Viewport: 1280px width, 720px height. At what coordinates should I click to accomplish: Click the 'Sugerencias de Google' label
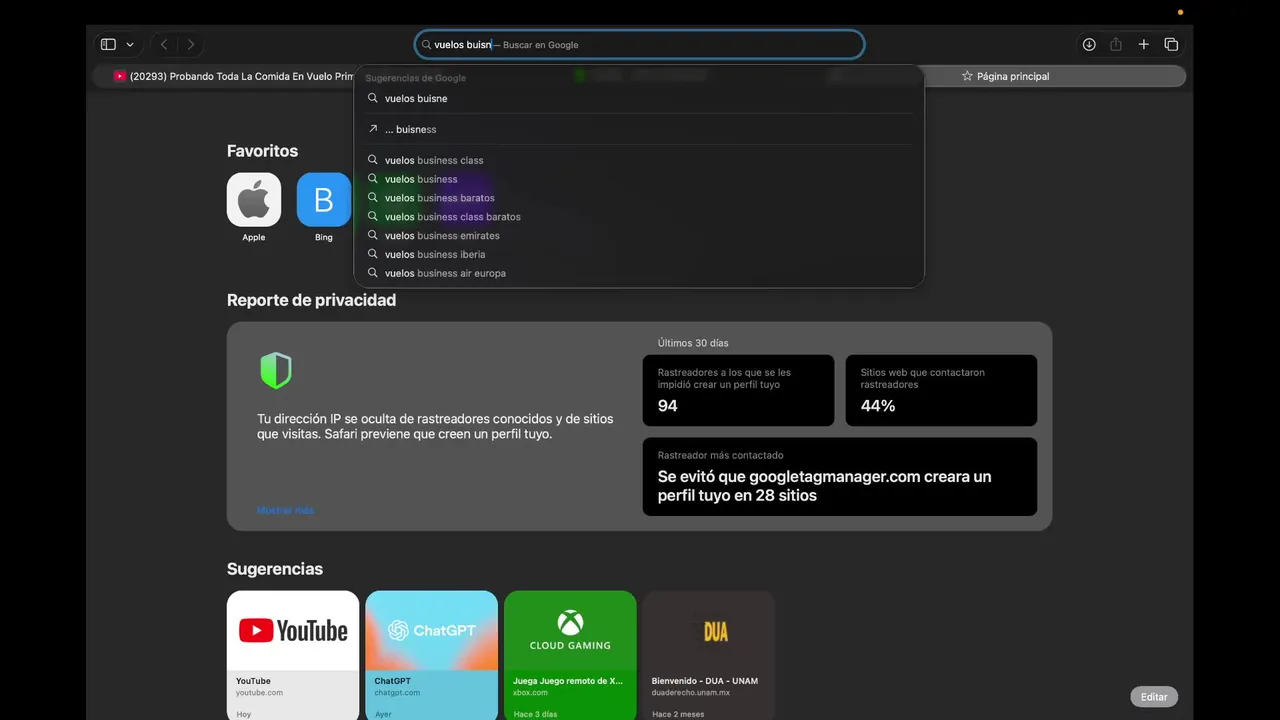pyautogui.click(x=415, y=78)
